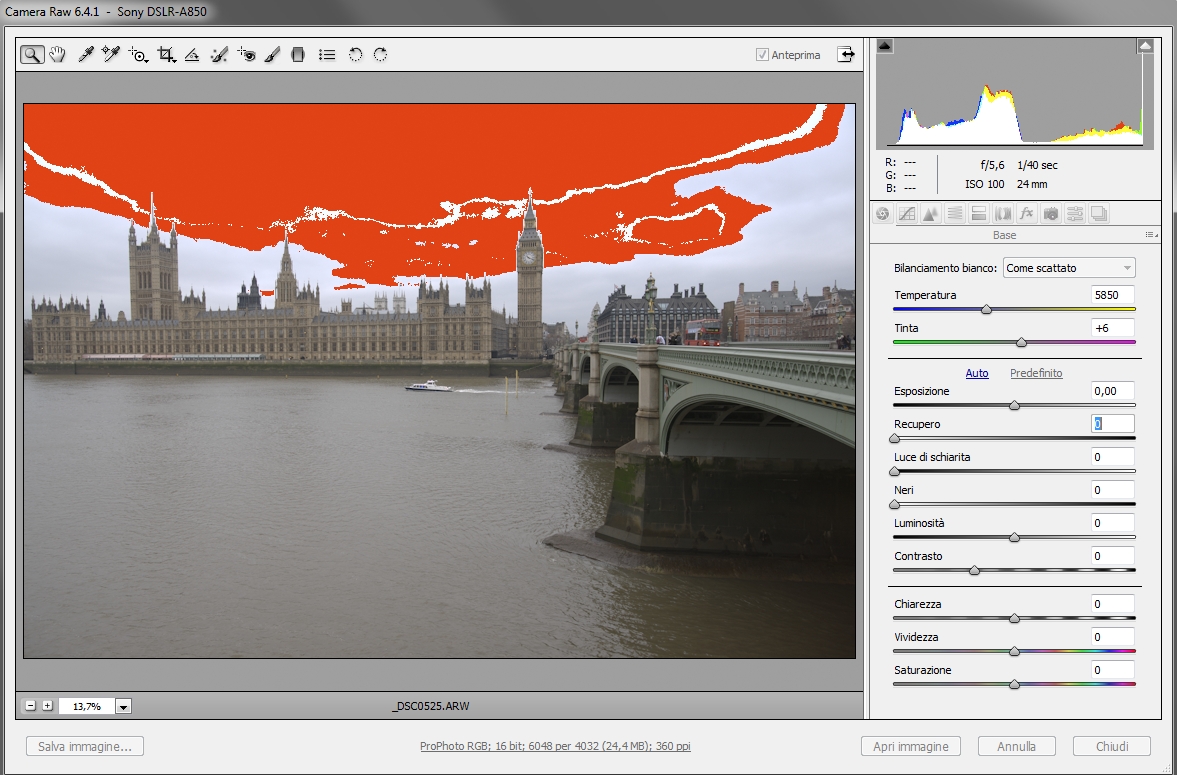Zoom in with the plus button
The width and height of the screenshot is (1177, 775).
(47, 706)
